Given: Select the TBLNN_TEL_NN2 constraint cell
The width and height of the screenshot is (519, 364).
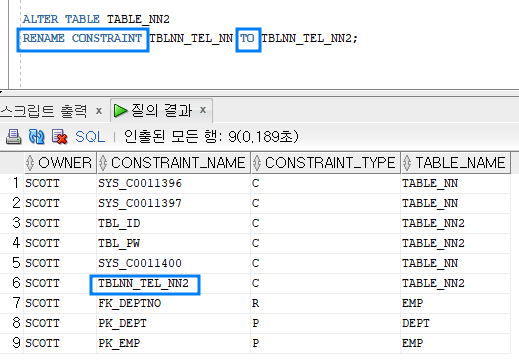Looking at the screenshot, I should point(174,283).
